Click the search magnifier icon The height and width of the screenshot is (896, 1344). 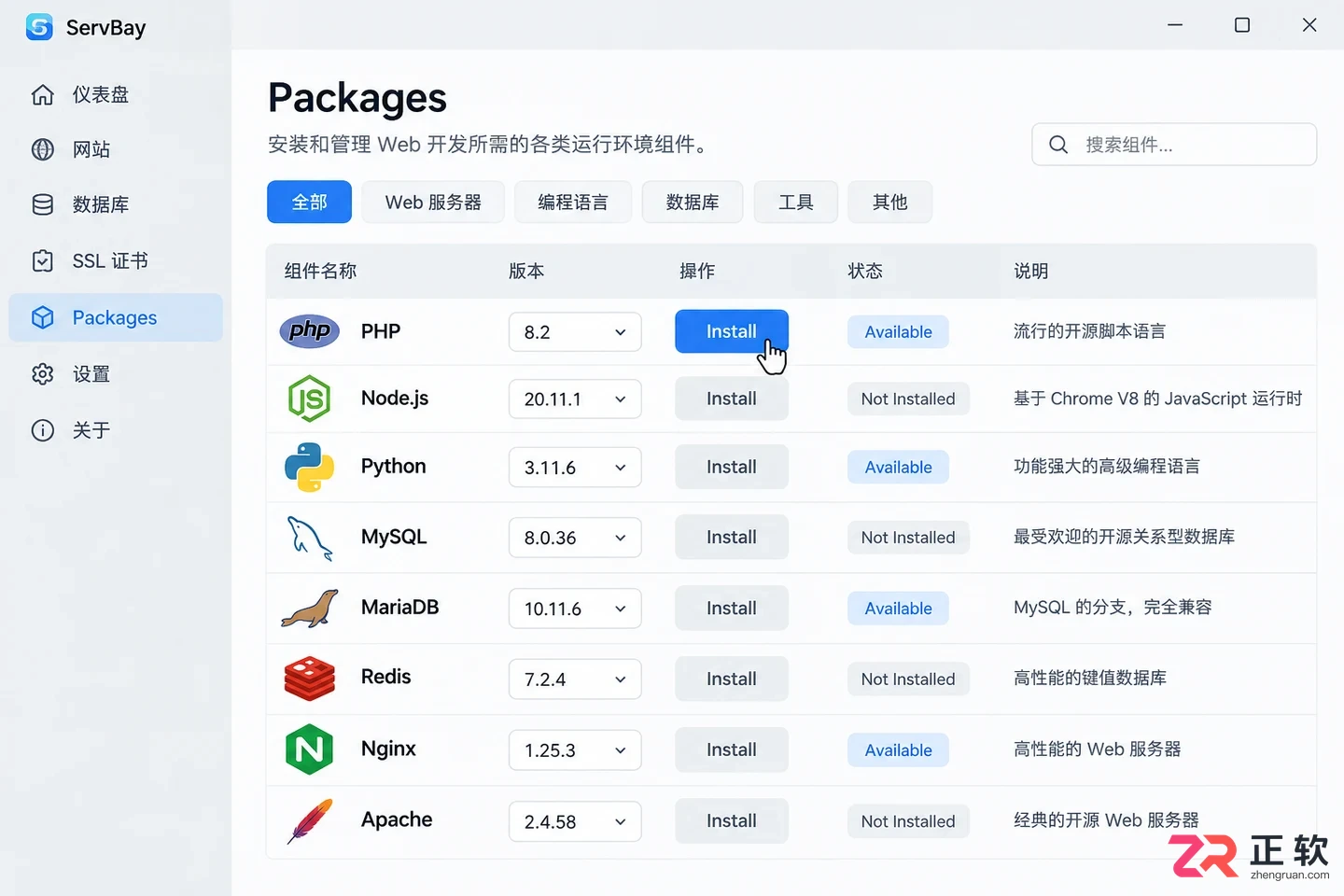coord(1058,145)
